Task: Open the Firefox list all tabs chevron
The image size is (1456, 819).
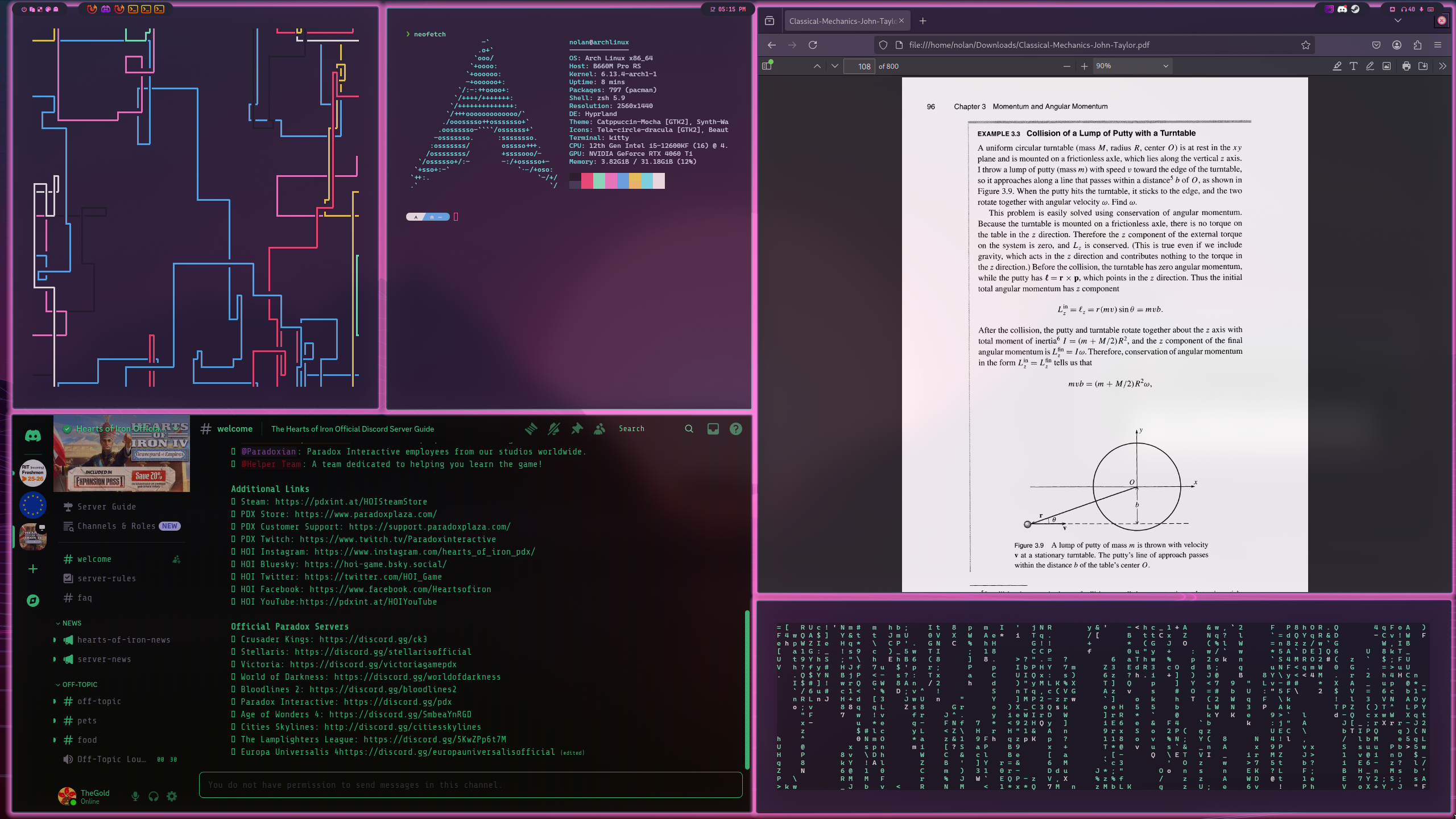Action: click(1398, 21)
